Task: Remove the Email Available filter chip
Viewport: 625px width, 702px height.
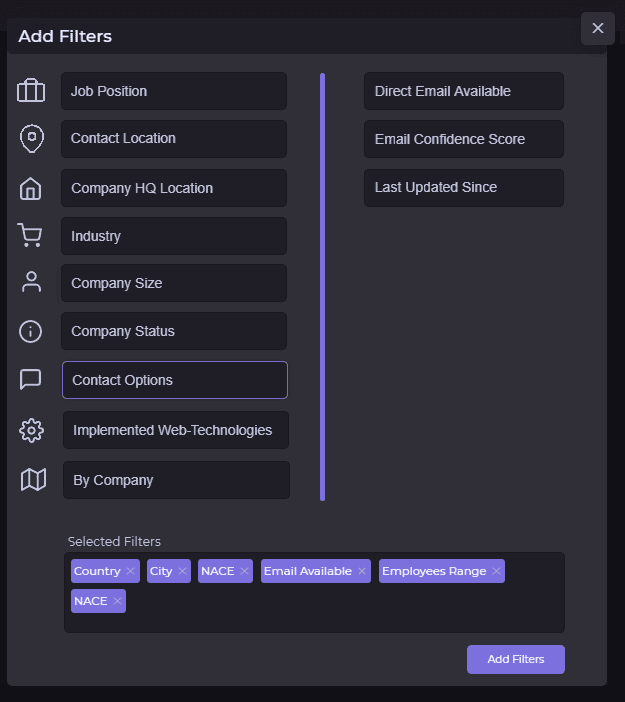Action: tap(362, 572)
